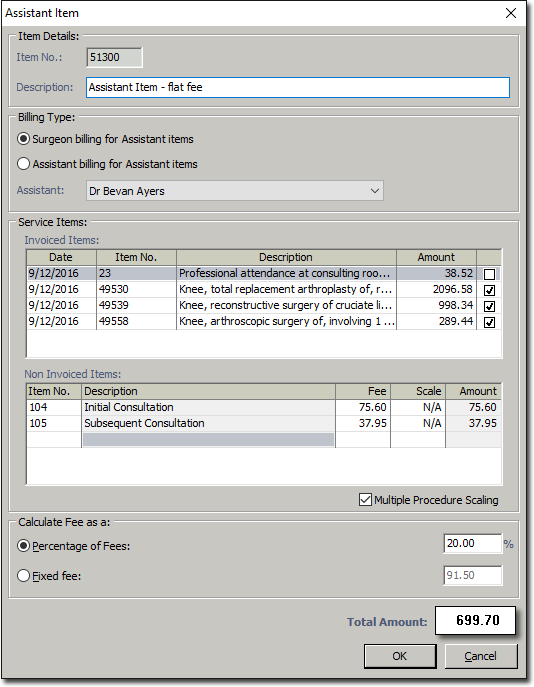This screenshot has width=534, height=687.
Task: Click item number 104 cell
Action: pos(54,407)
